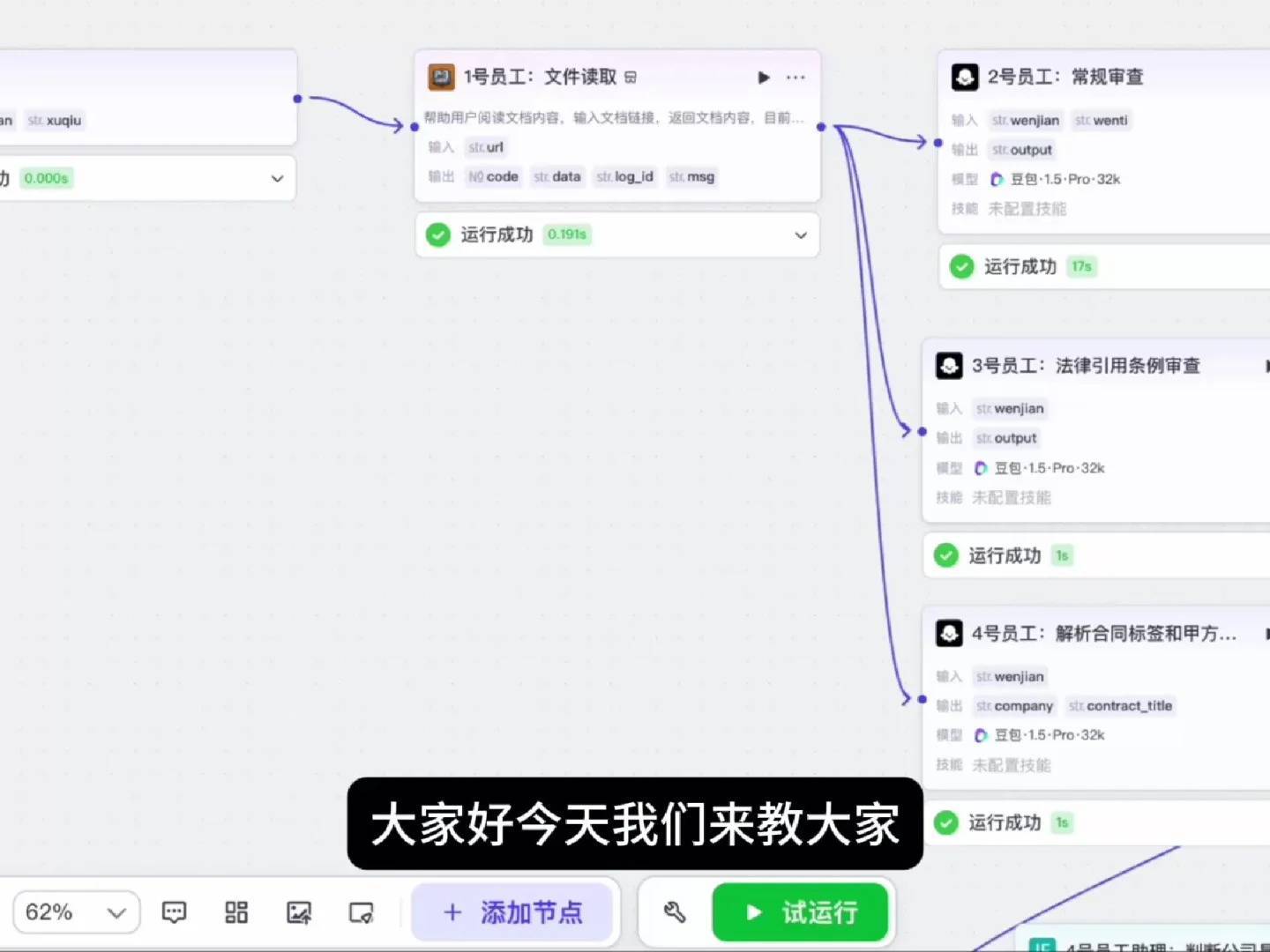
Task: Select the str.output tag on 2号员工
Action: click(x=1021, y=150)
